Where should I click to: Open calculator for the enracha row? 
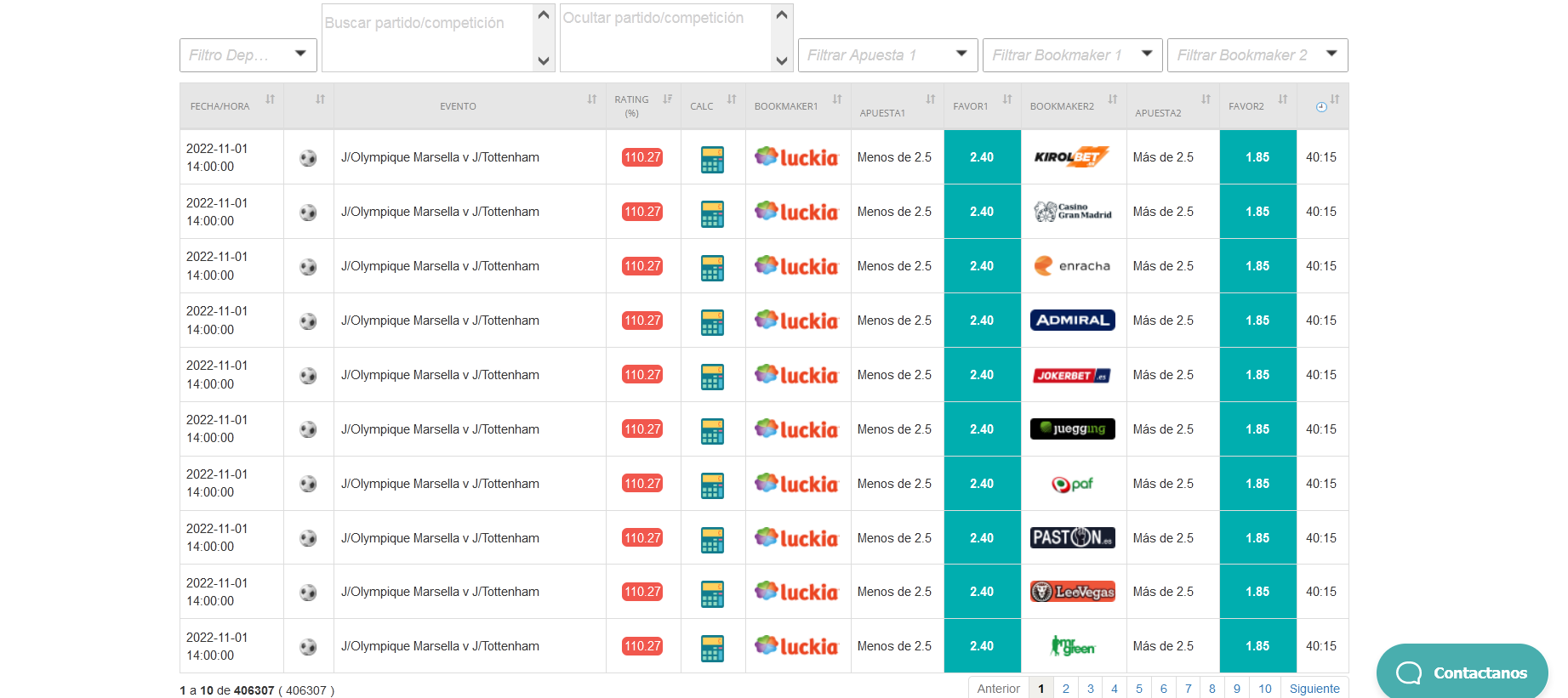coord(712,268)
